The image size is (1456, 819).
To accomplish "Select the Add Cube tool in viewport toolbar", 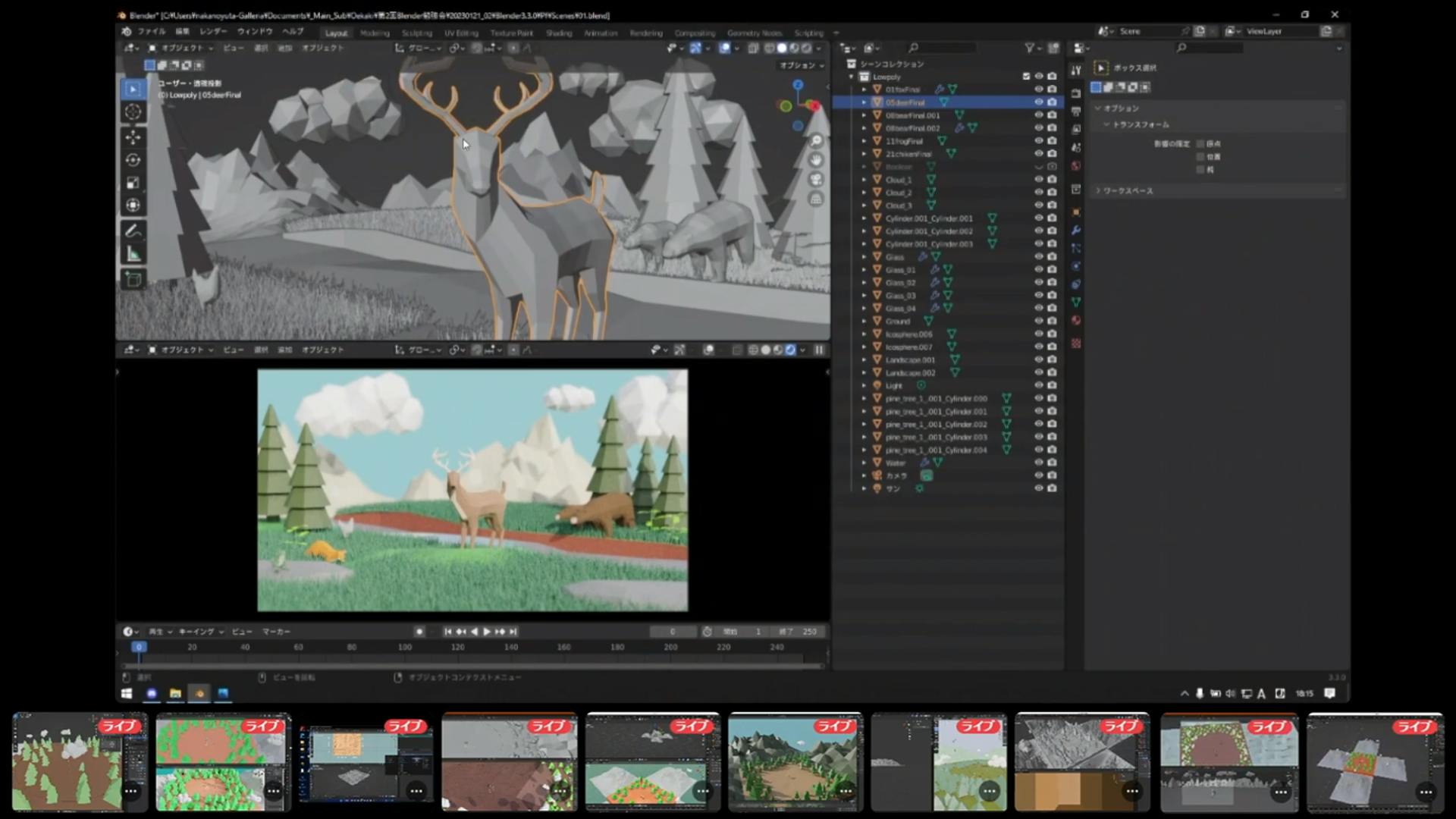I will tap(133, 280).
